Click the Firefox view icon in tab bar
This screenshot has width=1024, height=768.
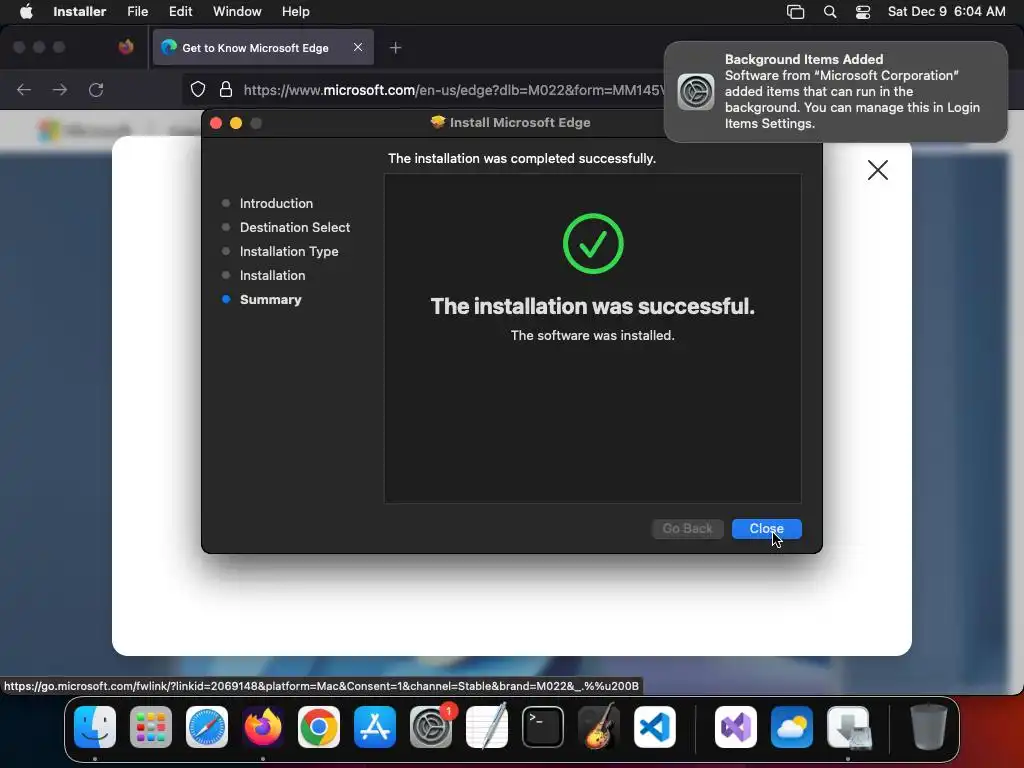[x=126, y=47]
